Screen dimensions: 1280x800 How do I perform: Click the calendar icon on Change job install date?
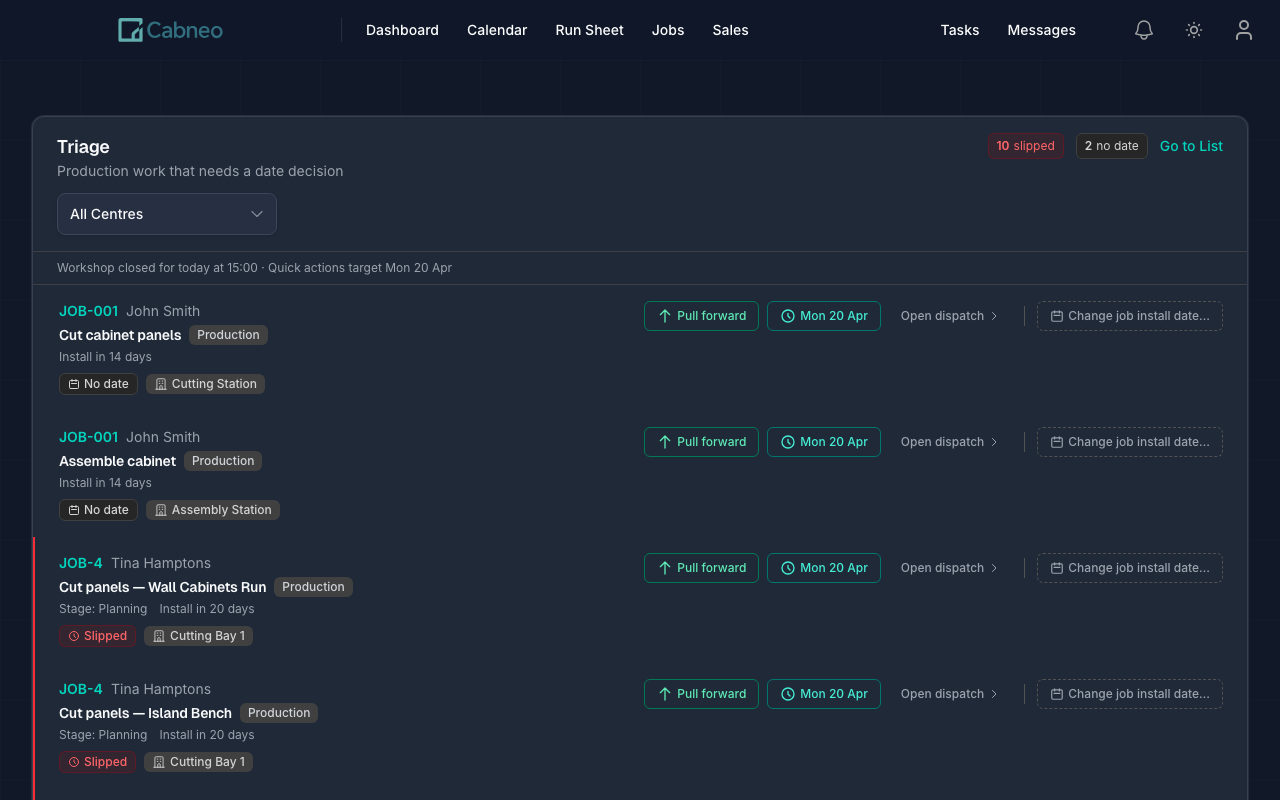1056,315
